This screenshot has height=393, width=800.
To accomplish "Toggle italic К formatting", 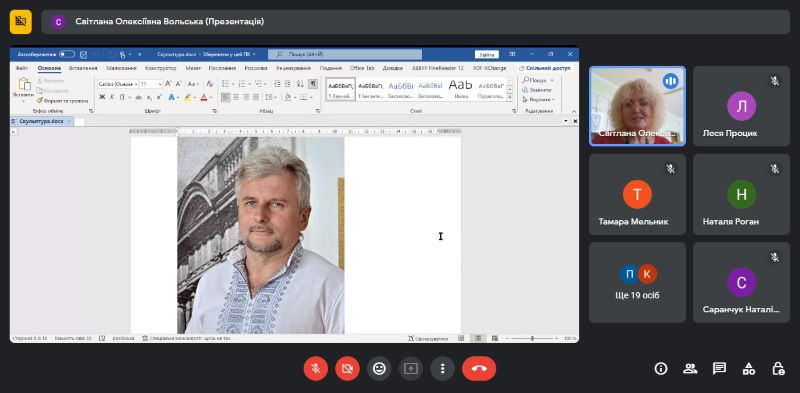I will click(x=112, y=97).
